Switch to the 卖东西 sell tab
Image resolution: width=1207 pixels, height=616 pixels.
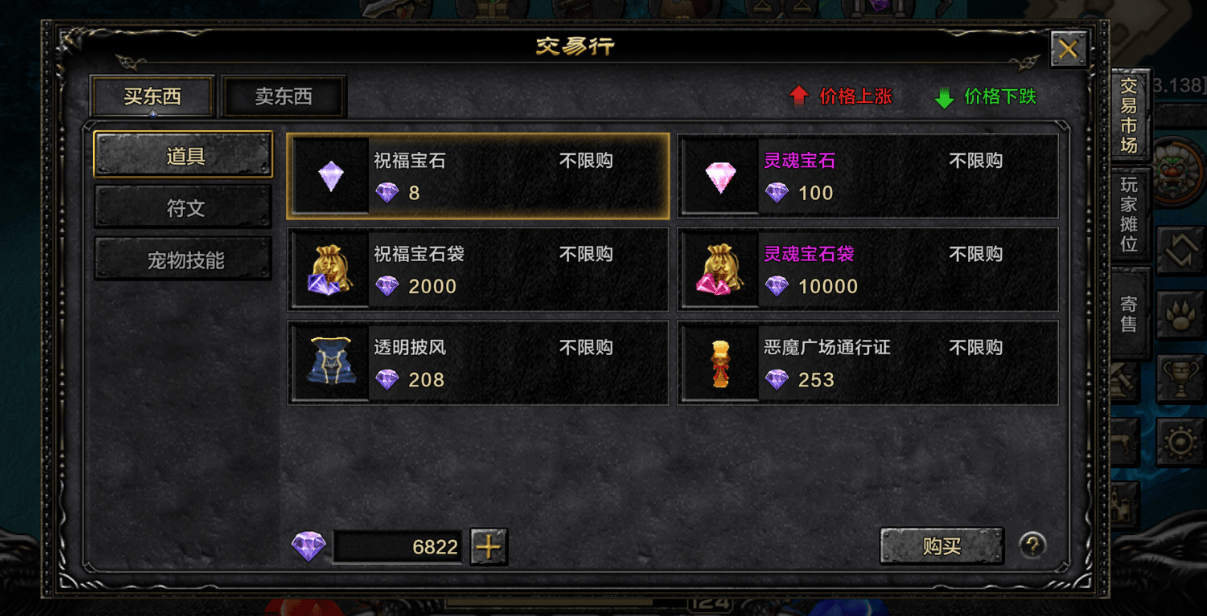click(284, 97)
